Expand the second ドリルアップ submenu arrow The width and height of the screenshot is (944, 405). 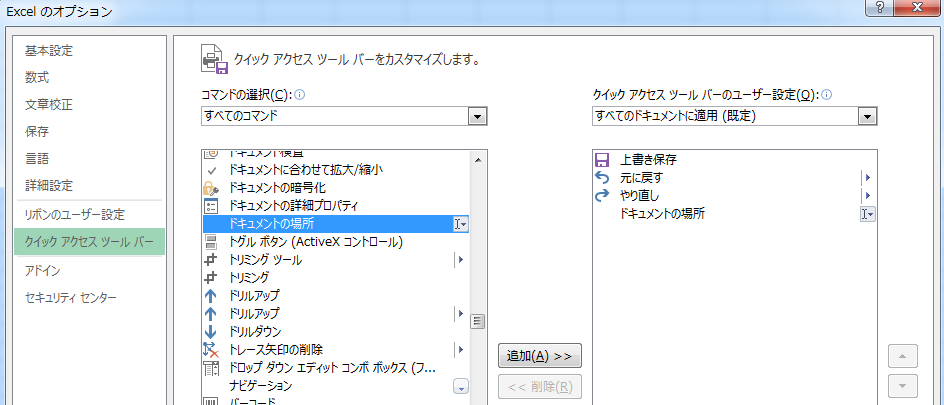coord(461,314)
